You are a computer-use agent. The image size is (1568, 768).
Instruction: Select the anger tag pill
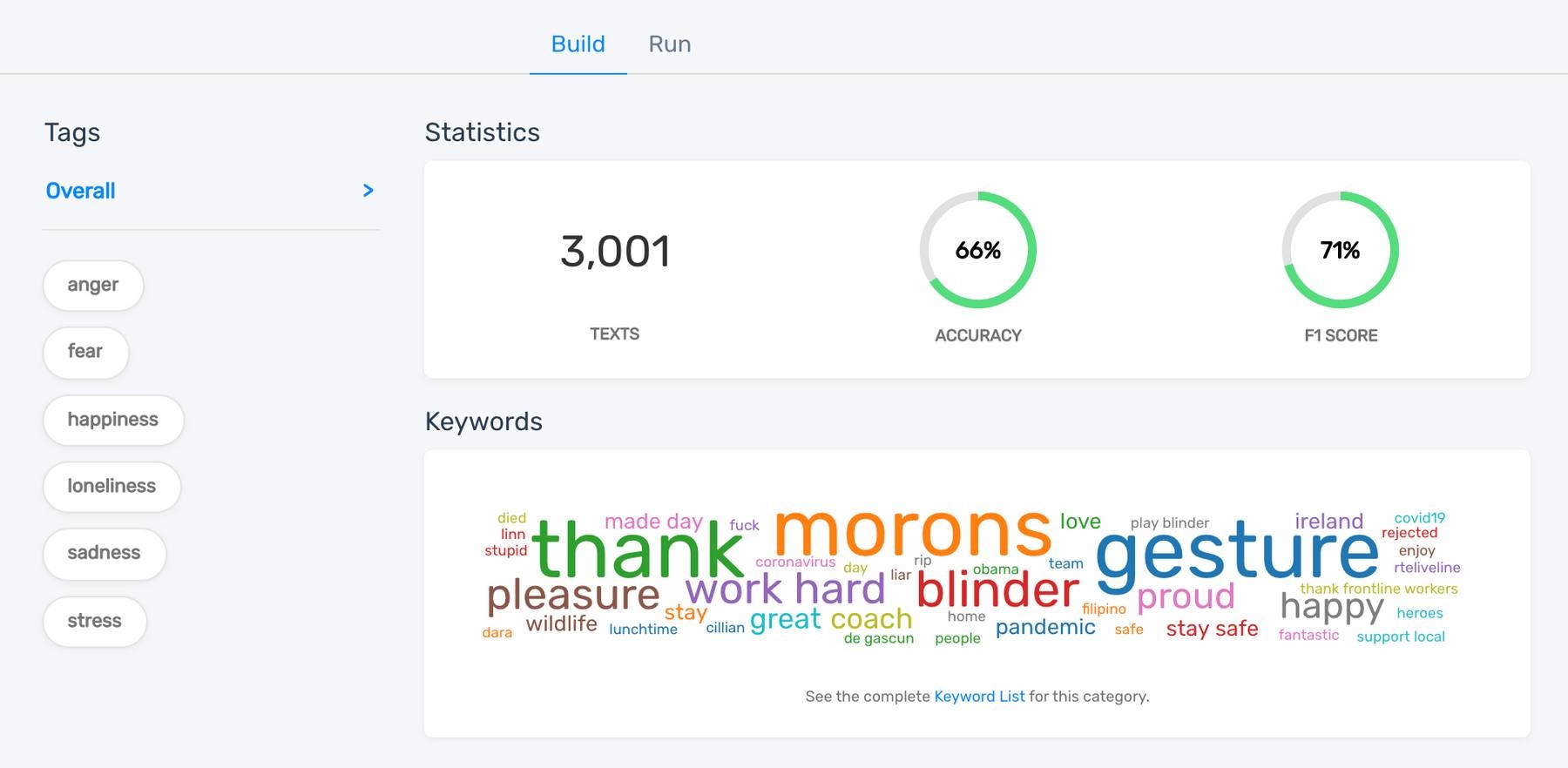coord(93,285)
